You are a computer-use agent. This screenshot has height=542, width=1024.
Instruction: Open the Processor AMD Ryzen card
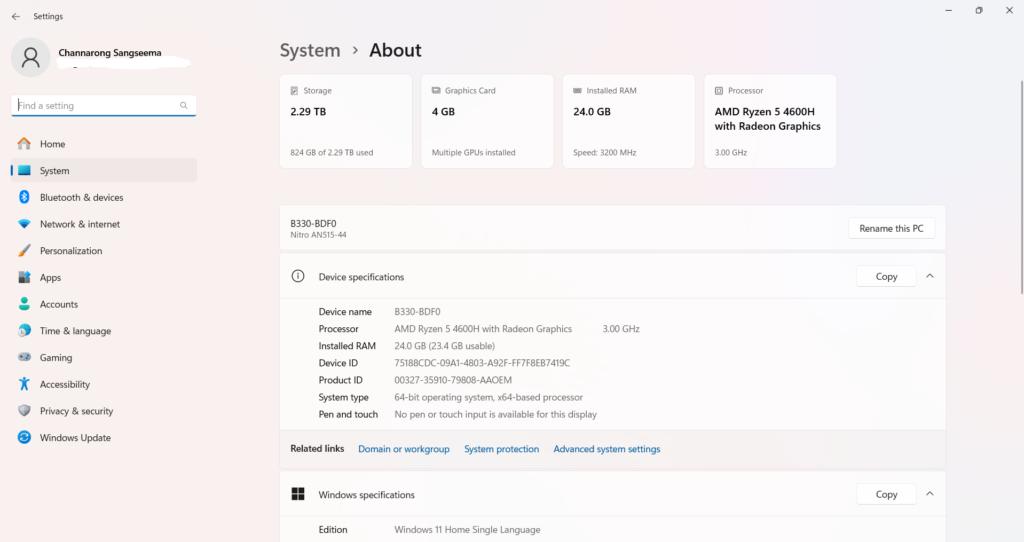pos(770,121)
